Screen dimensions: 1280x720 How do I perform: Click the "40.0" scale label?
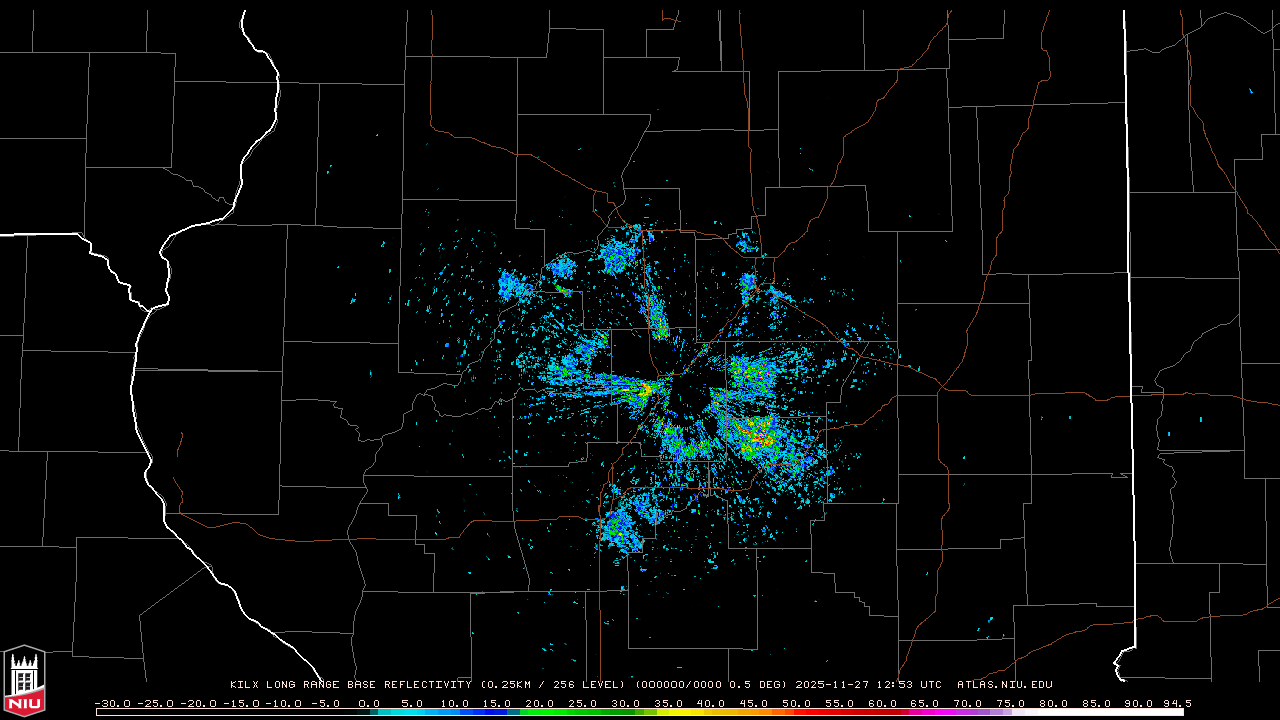[x=711, y=703]
